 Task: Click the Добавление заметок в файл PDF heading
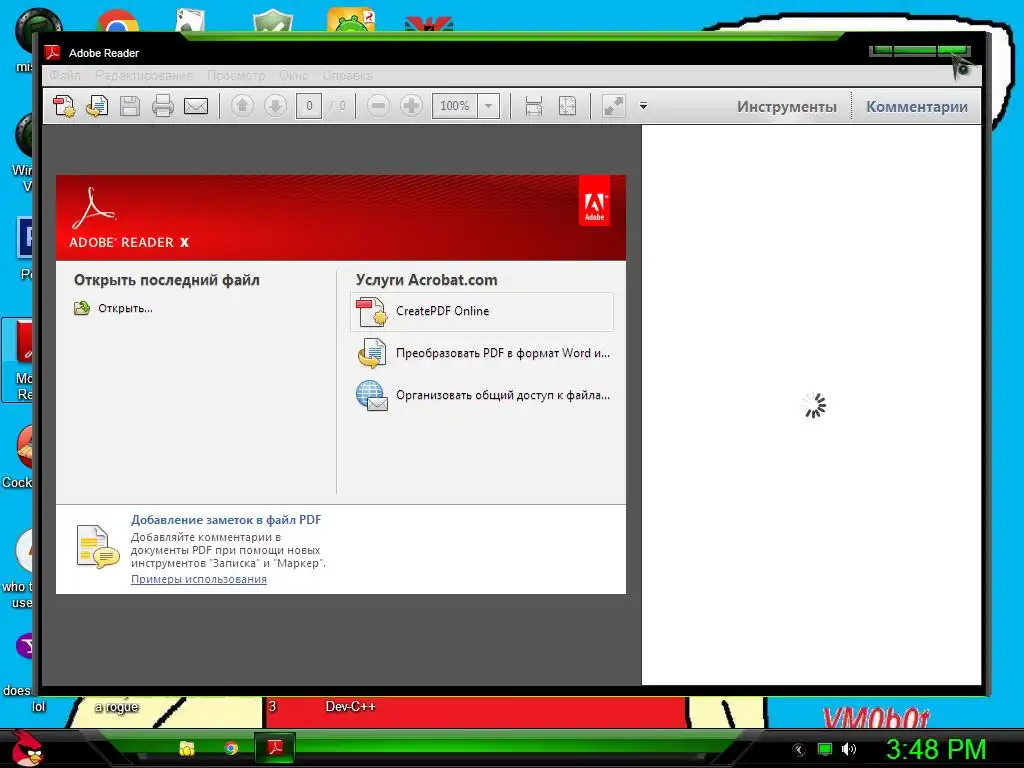click(x=226, y=520)
